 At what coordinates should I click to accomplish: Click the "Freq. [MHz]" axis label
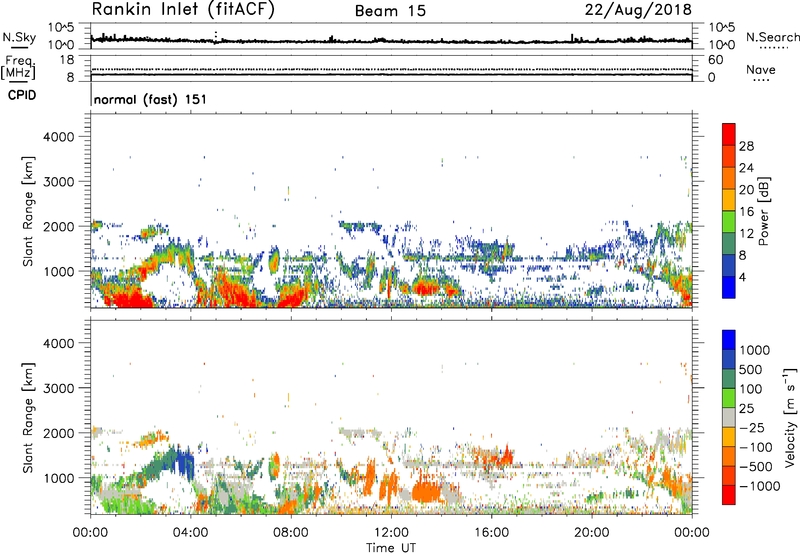coord(18,68)
